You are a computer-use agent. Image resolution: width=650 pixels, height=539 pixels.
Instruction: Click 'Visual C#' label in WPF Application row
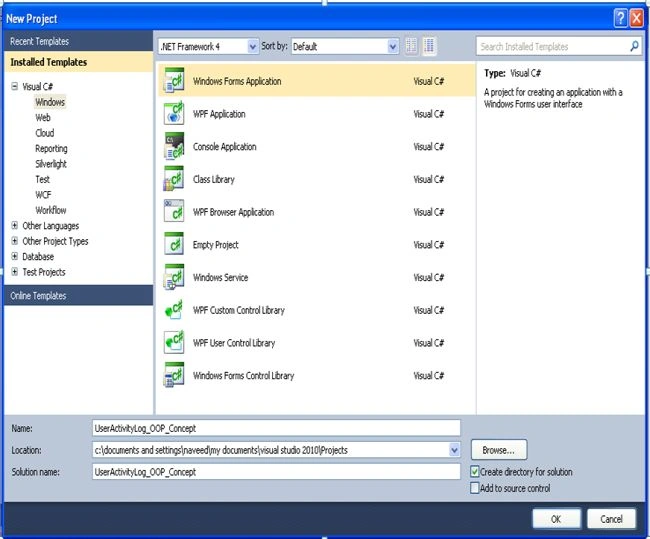click(429, 114)
